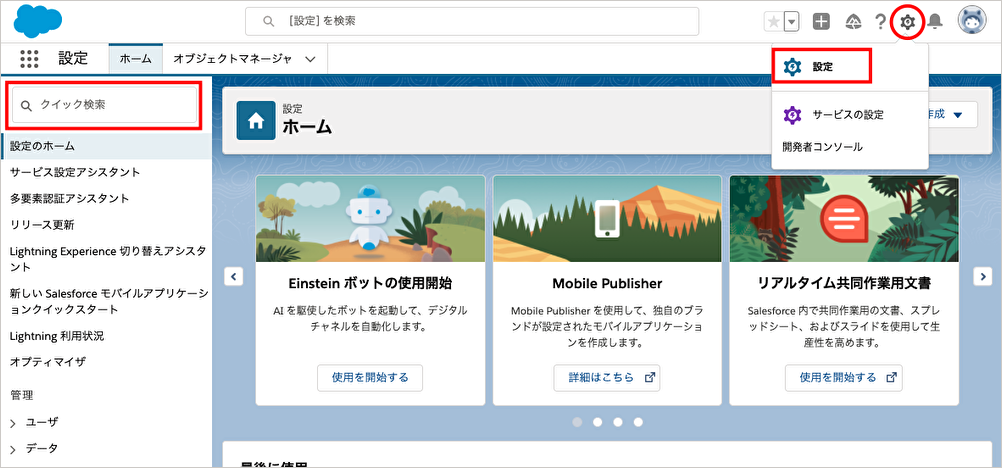Click the setup gear icon
Viewport: 1002px width, 468px height.
point(907,22)
